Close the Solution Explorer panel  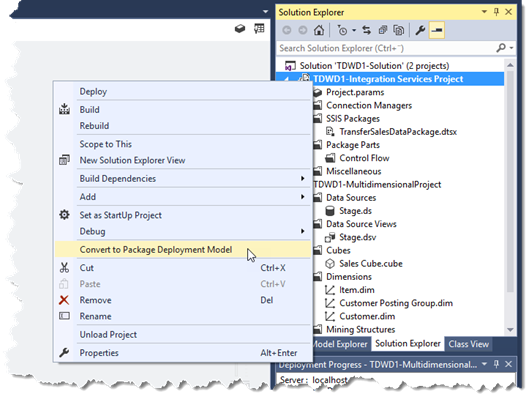pos(508,12)
